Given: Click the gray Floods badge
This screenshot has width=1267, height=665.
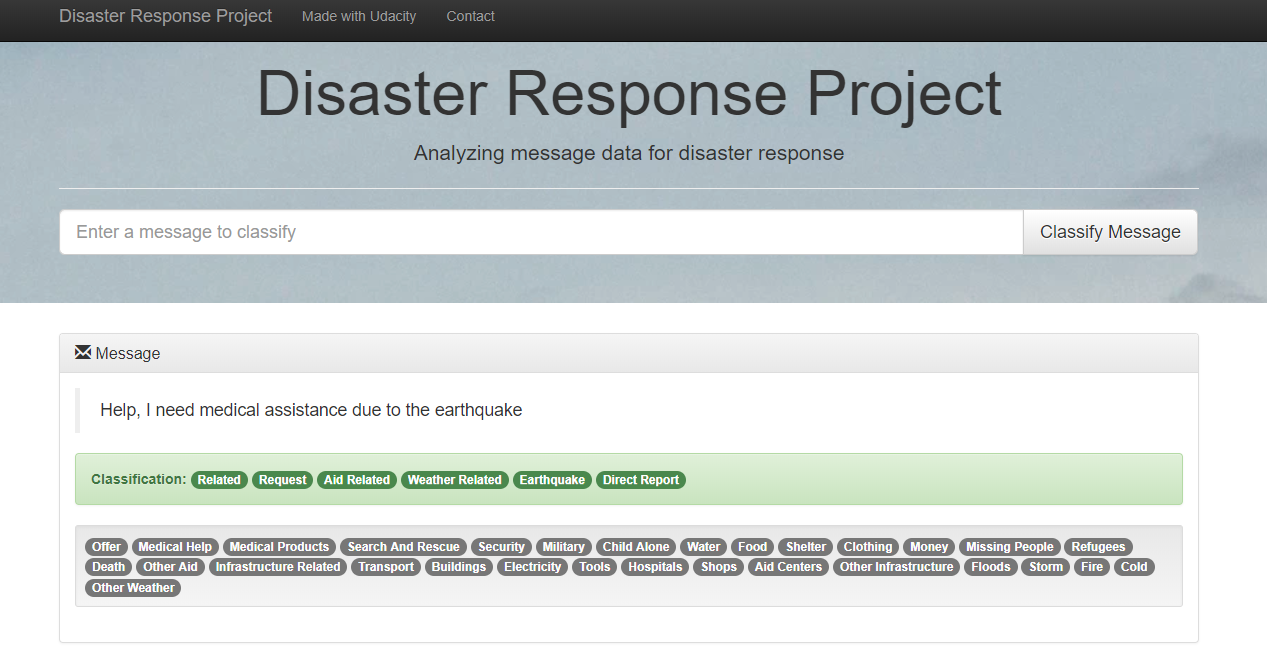Looking at the screenshot, I should point(991,567).
